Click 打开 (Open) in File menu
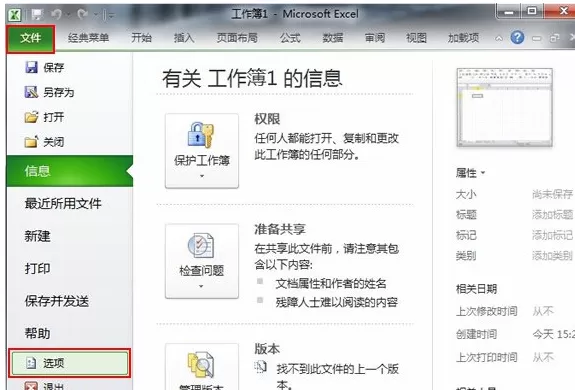The height and width of the screenshot is (390, 575). tap(44, 117)
